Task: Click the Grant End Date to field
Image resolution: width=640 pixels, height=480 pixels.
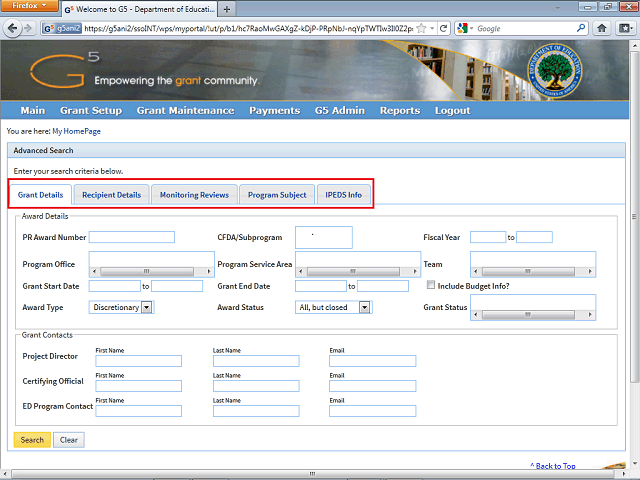Action: coord(383,286)
